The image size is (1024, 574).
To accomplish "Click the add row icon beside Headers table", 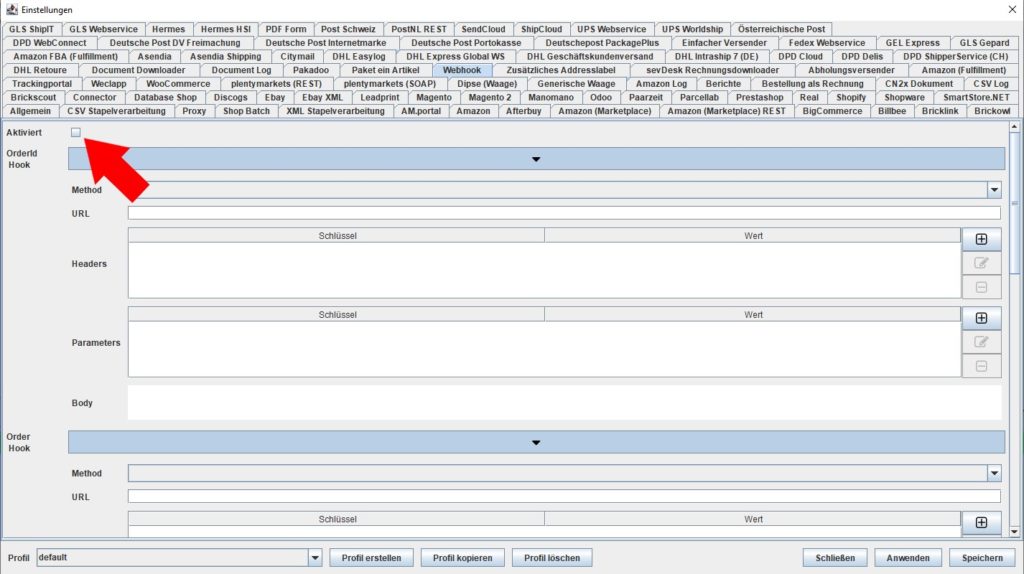I will click(981, 239).
